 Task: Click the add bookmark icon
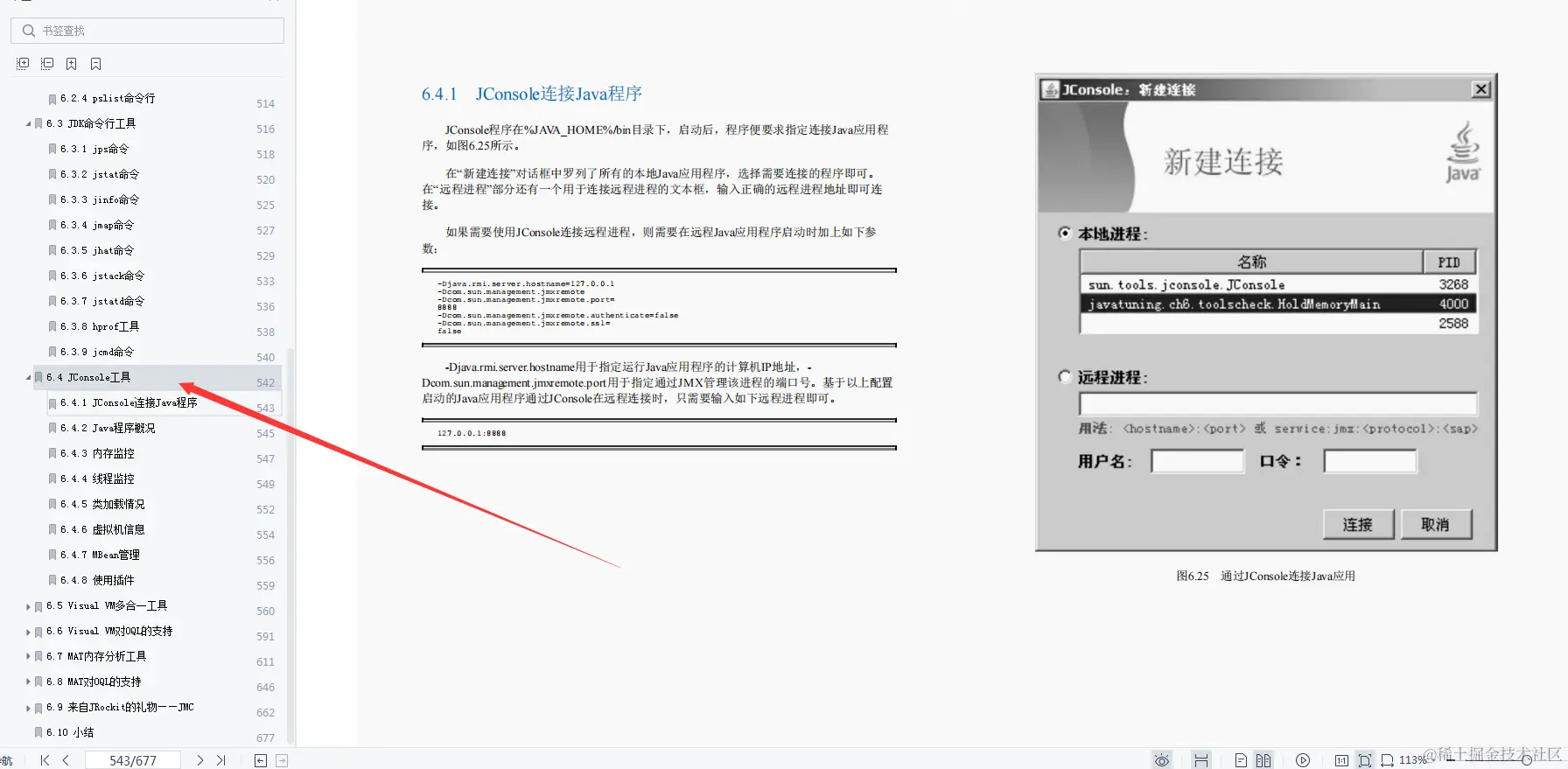click(x=72, y=64)
